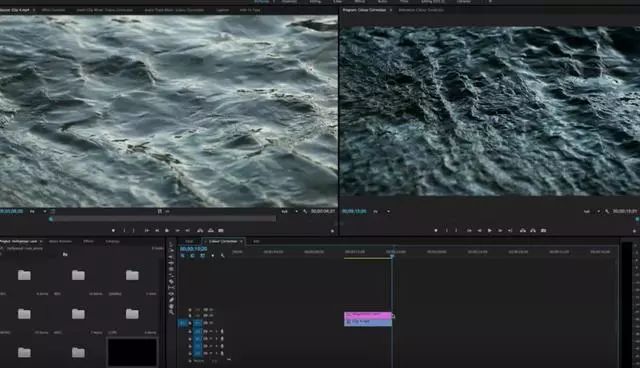Mute the first audio track

(x=211, y=331)
